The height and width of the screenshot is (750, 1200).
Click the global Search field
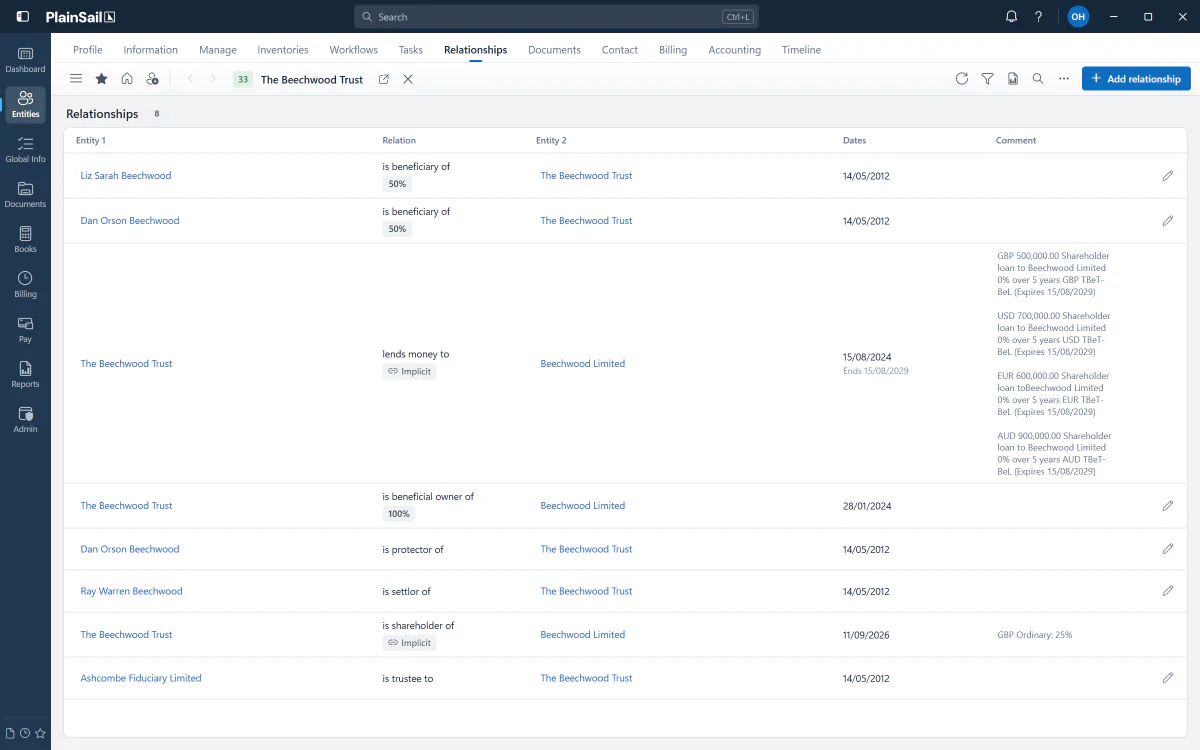556,17
